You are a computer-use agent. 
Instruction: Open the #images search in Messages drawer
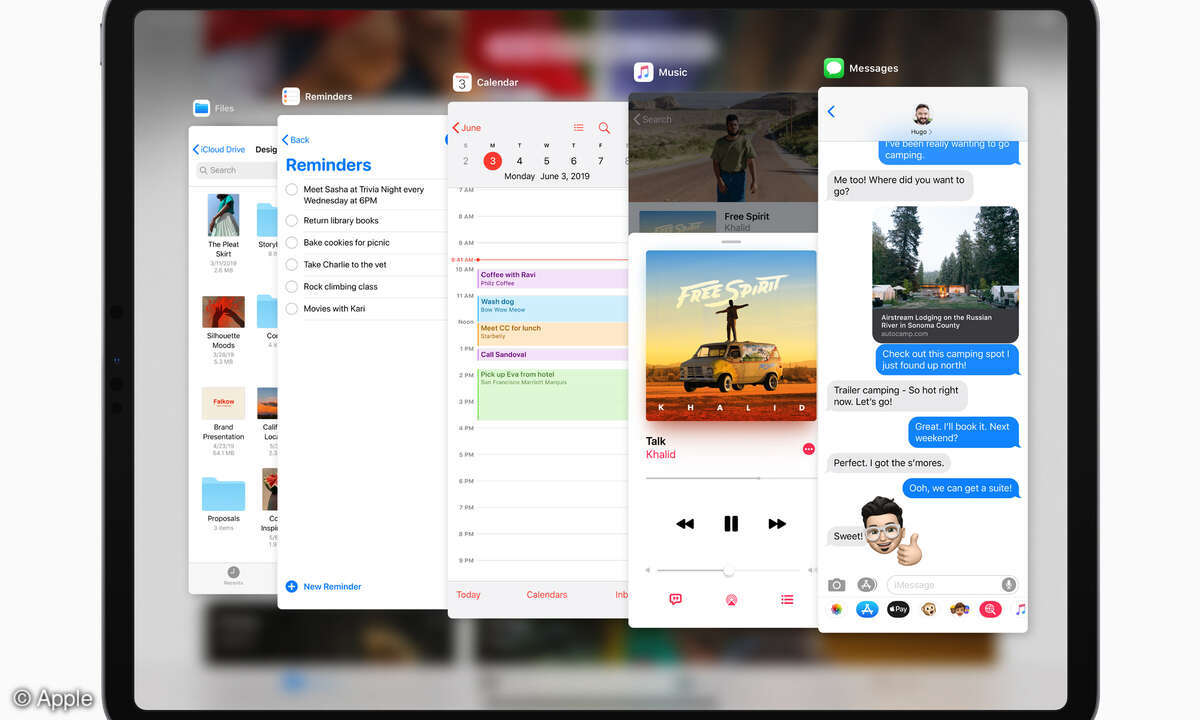(x=991, y=609)
